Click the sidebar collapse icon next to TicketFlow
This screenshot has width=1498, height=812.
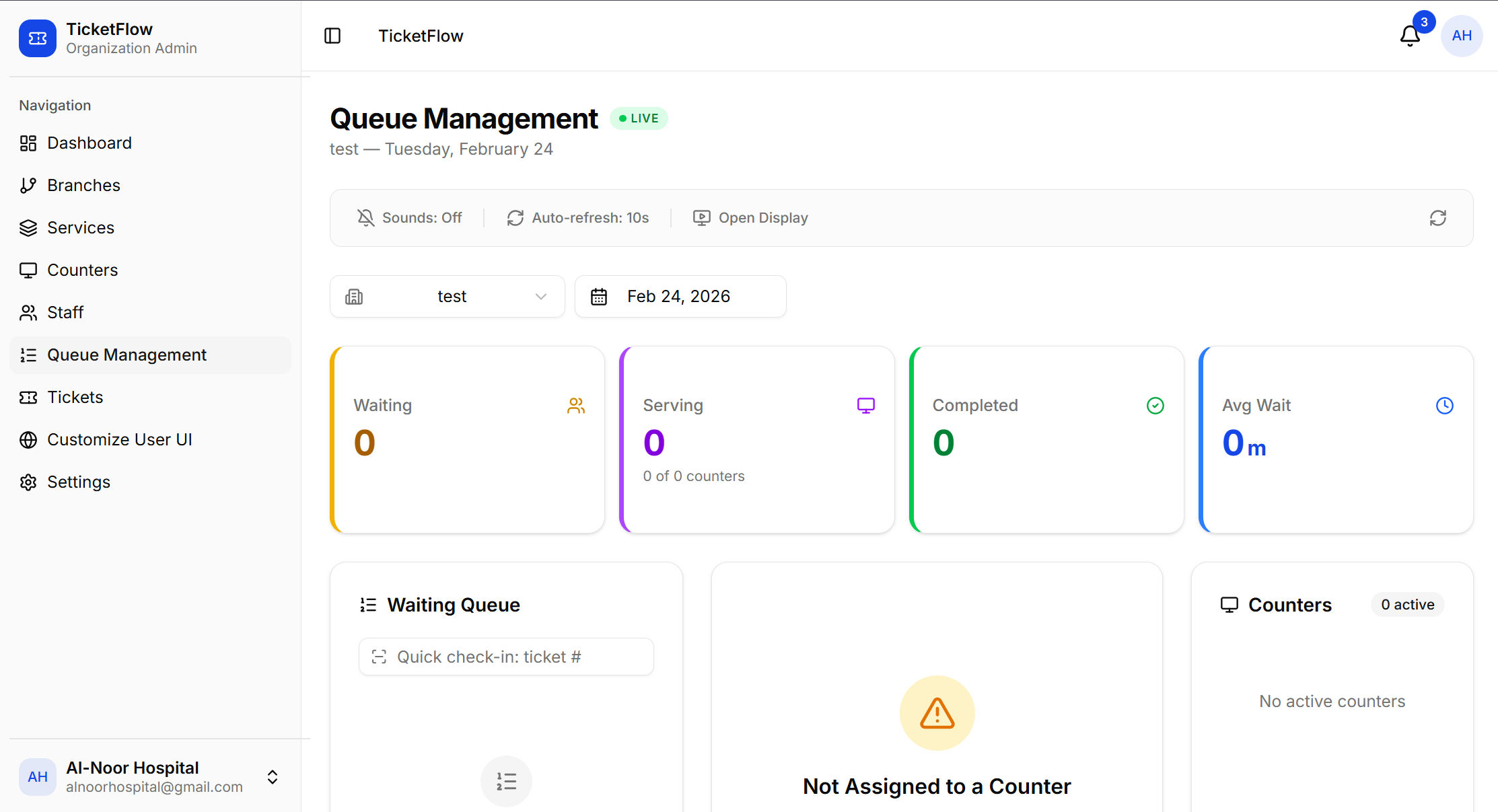click(332, 36)
